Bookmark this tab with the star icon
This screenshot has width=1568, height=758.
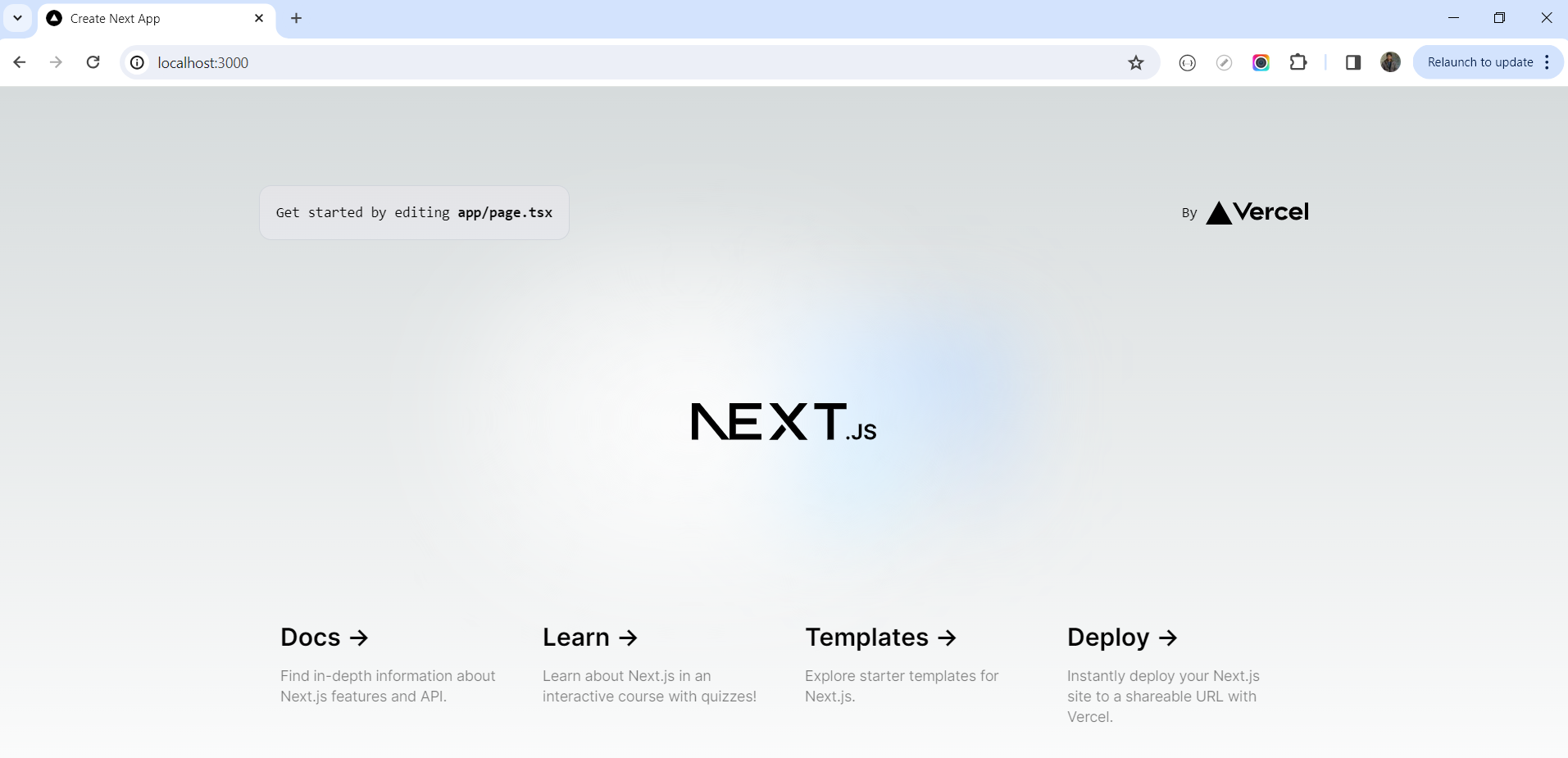click(1136, 62)
